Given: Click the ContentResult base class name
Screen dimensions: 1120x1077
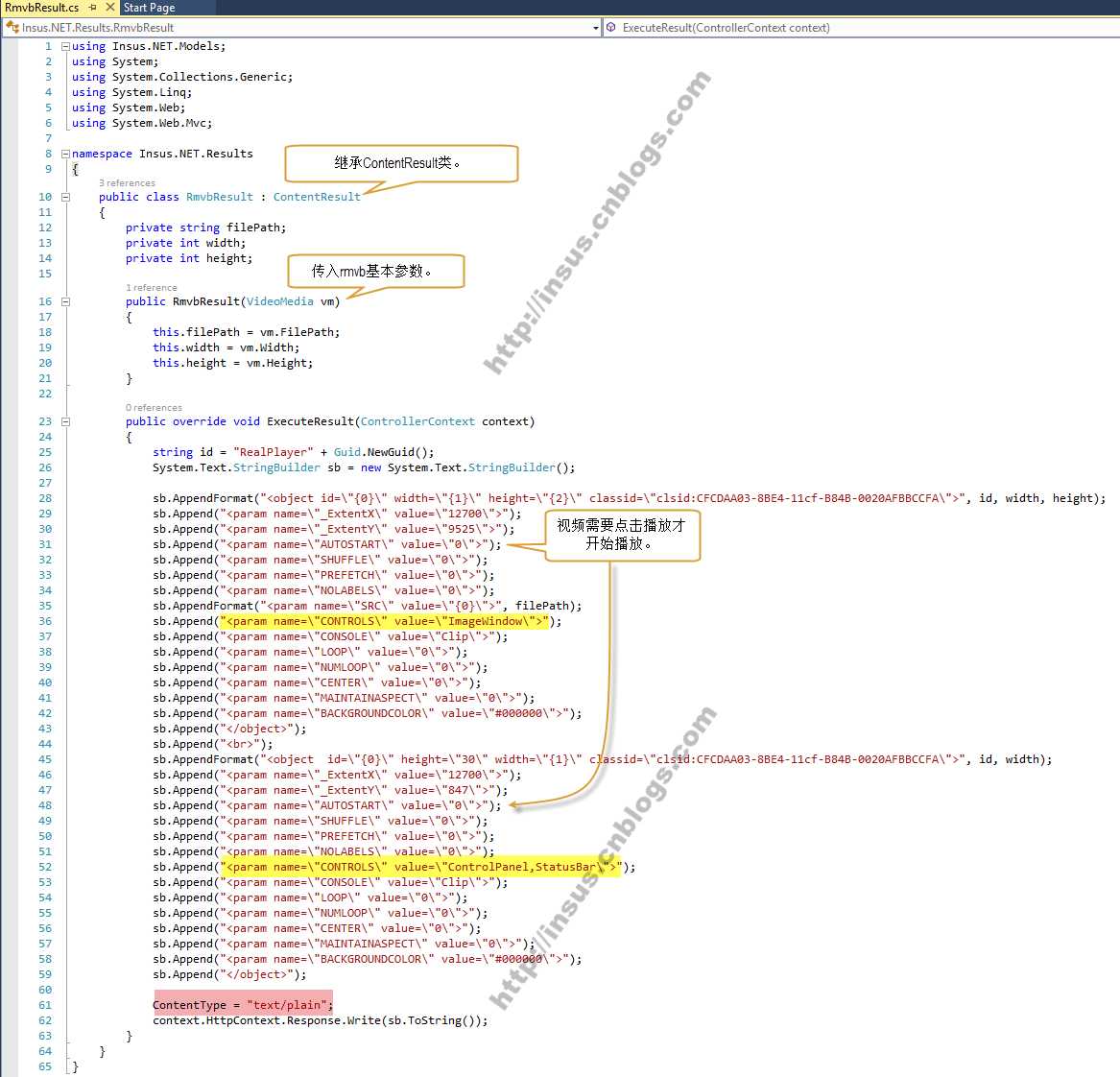Looking at the screenshot, I should pyautogui.click(x=317, y=197).
